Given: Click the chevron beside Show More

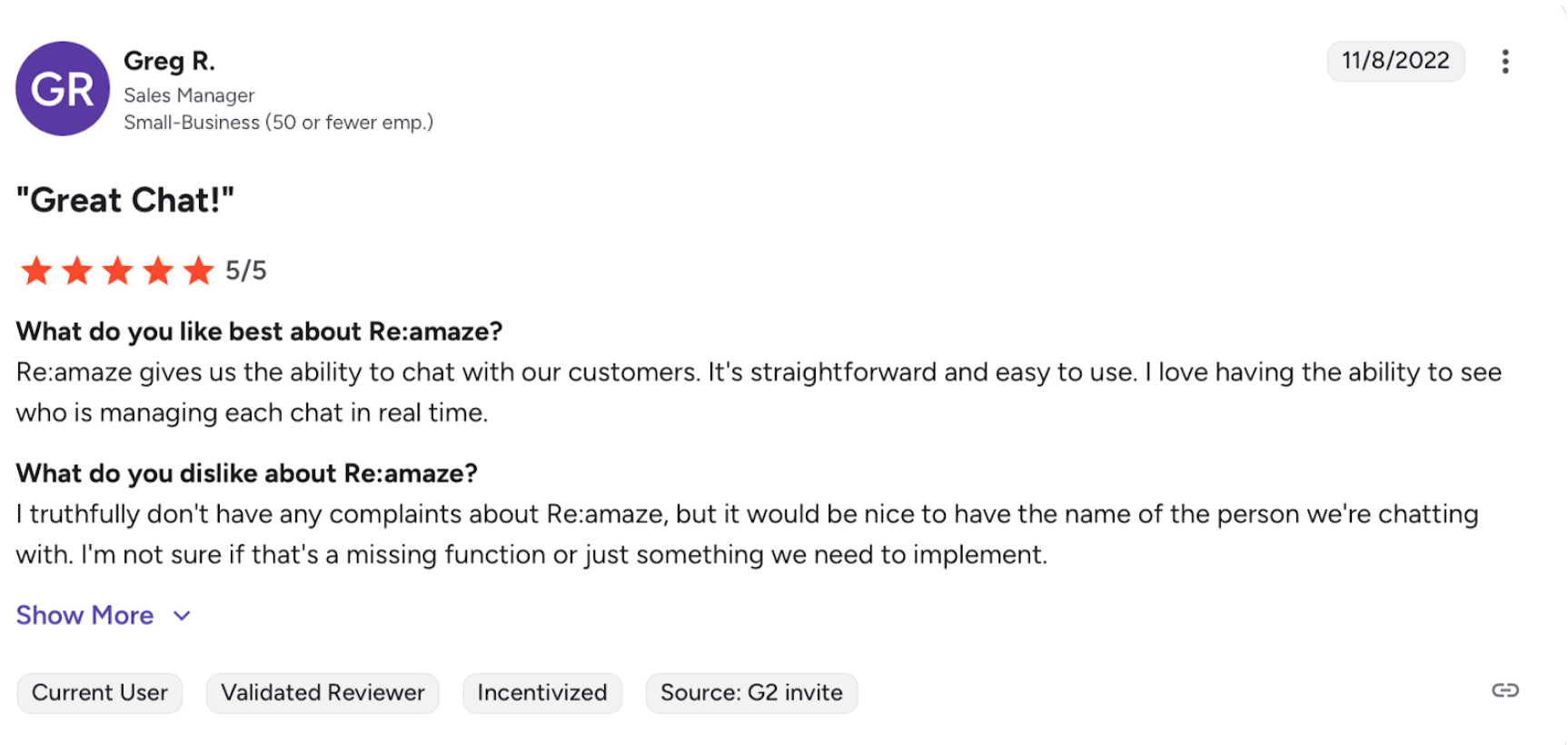Looking at the screenshot, I should [182, 616].
